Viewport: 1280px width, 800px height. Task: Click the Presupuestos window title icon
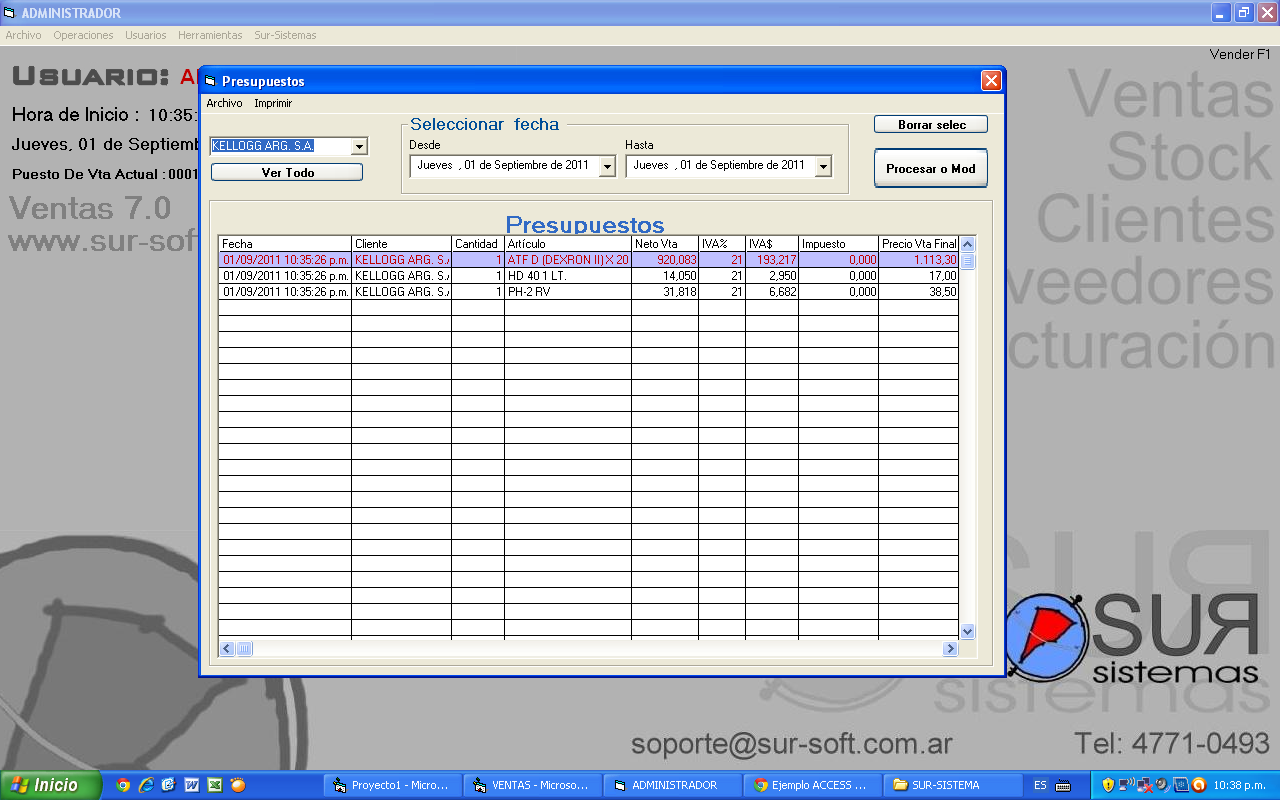[211, 81]
